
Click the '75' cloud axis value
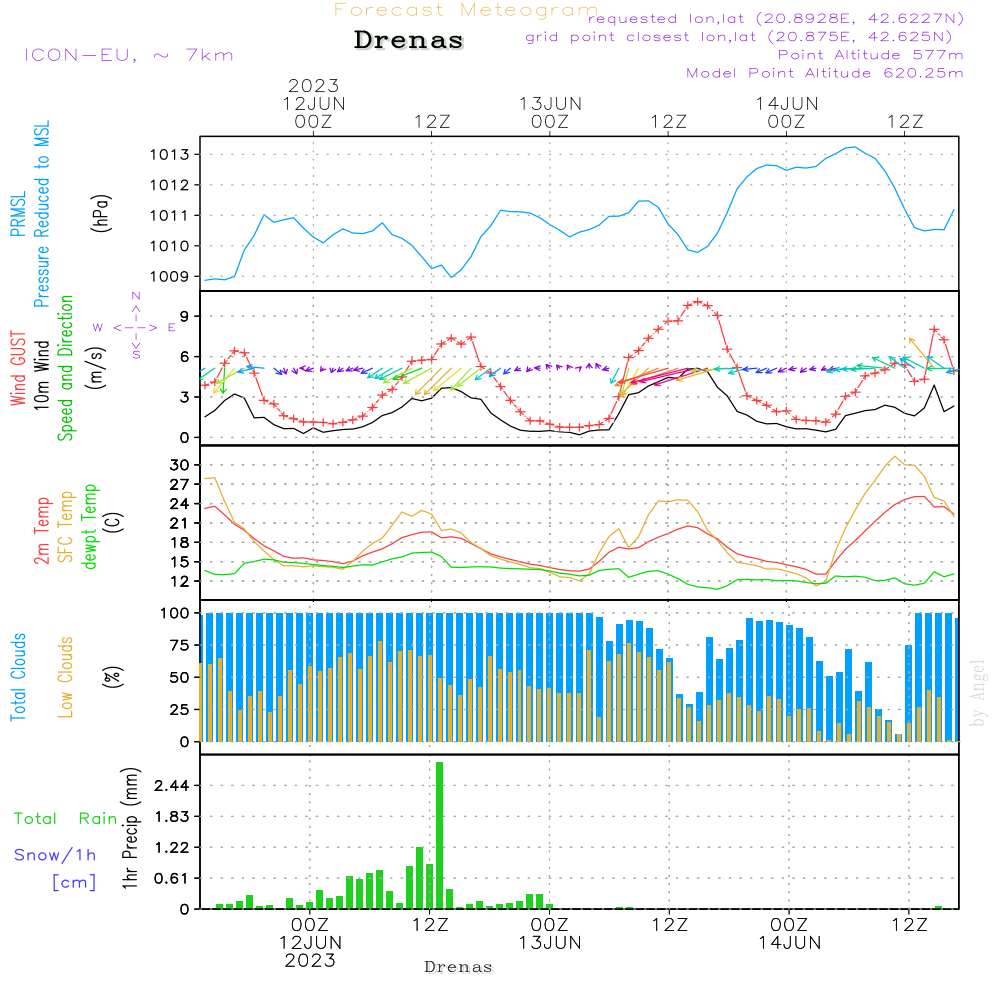[180, 645]
